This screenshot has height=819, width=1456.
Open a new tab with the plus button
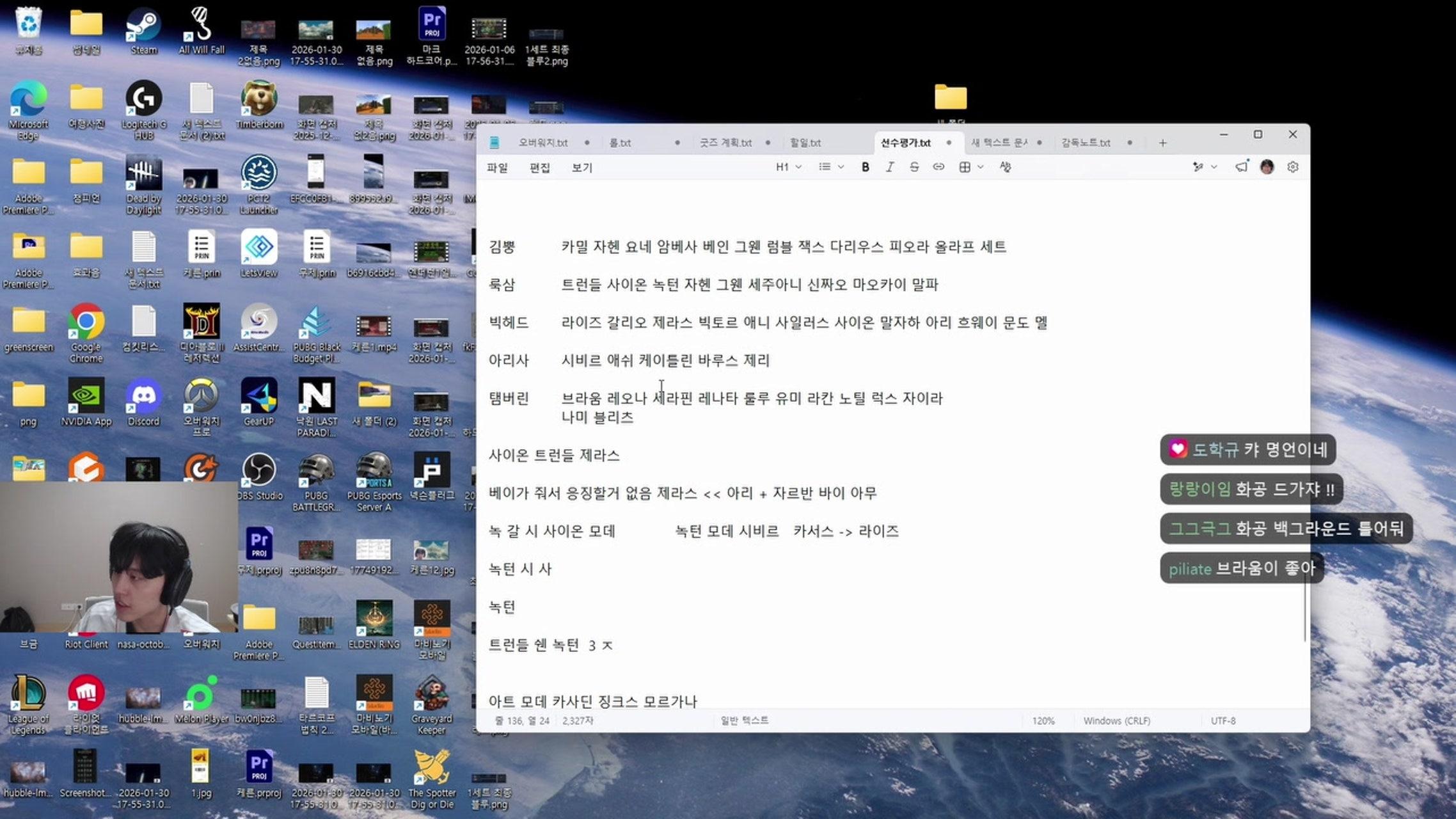(x=1162, y=142)
